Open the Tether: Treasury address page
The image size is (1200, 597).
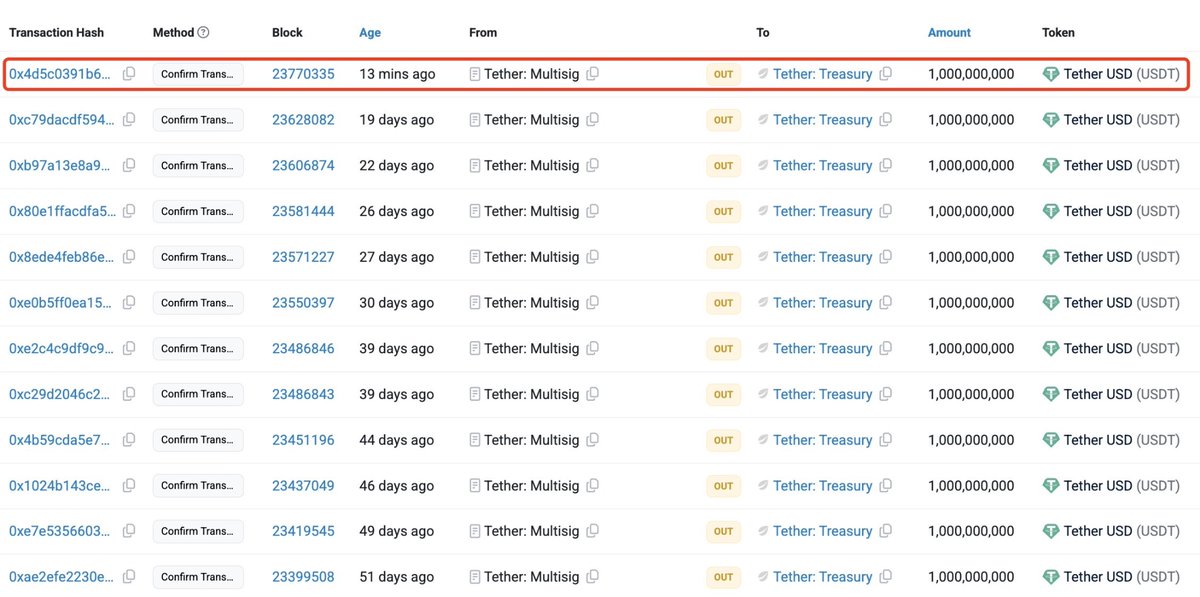[x=824, y=74]
